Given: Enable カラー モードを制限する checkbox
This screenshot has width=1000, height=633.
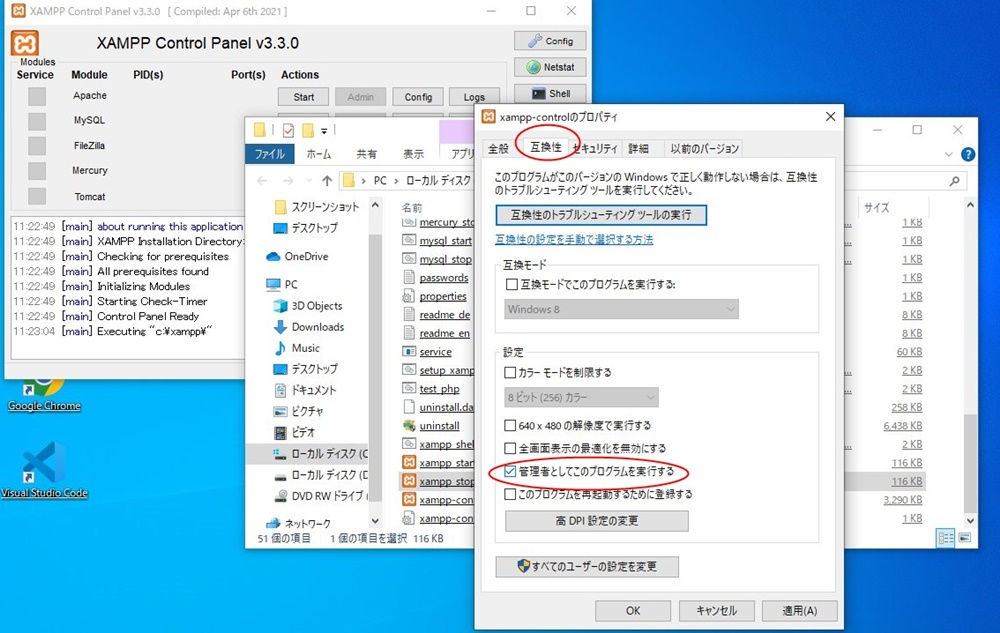Looking at the screenshot, I should tap(510, 372).
